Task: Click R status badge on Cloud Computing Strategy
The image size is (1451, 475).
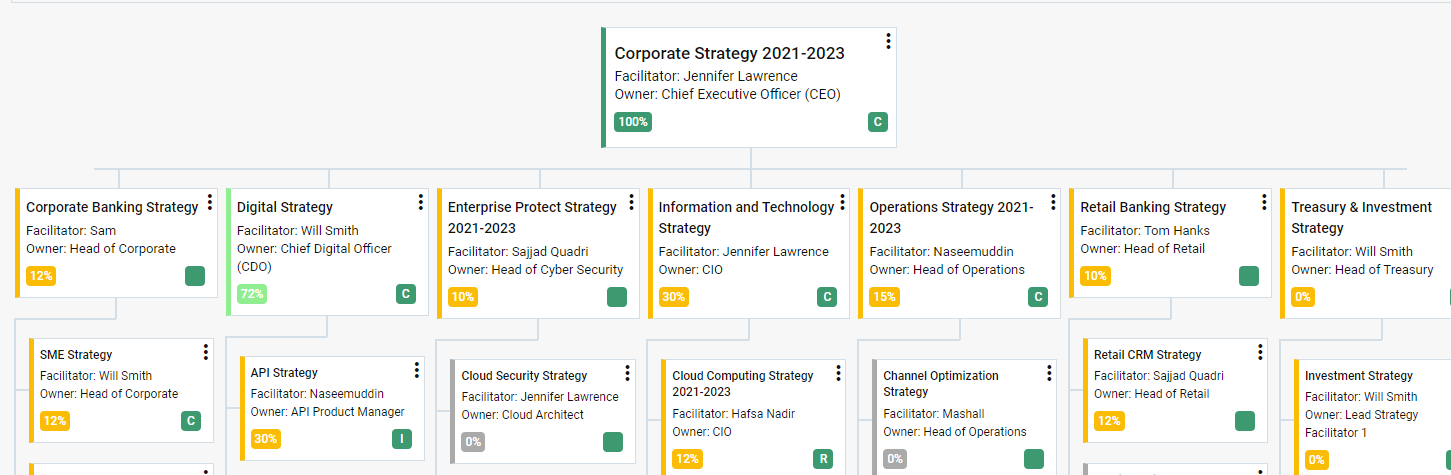Action: coord(823,460)
